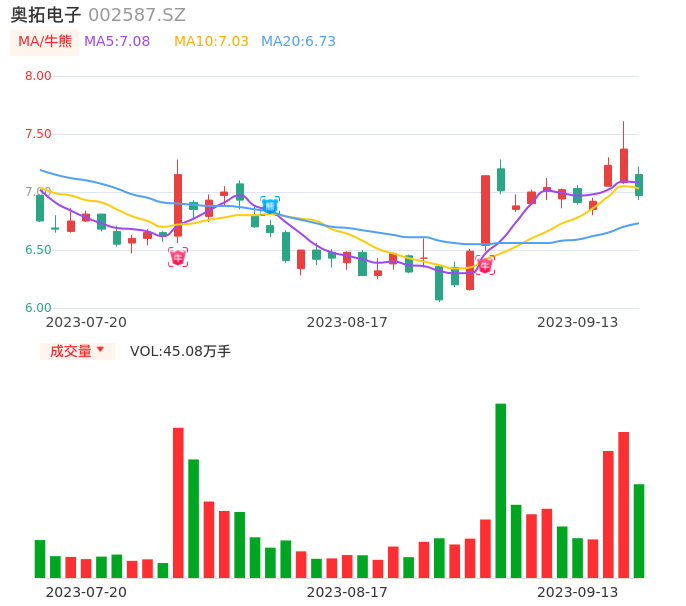Click the 6.00 price axis label
This screenshot has height=606, width=686.
click(38, 308)
